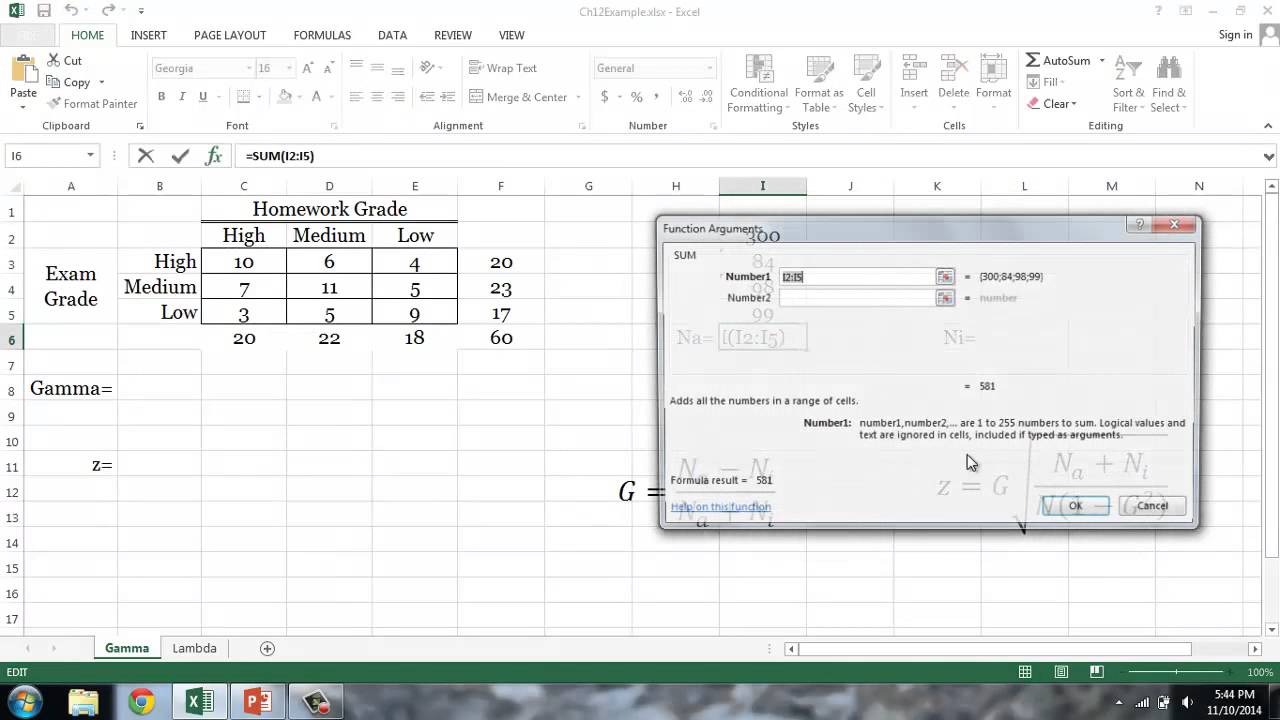Click the percent style icon
Screen dimensions: 1280x720
636,97
